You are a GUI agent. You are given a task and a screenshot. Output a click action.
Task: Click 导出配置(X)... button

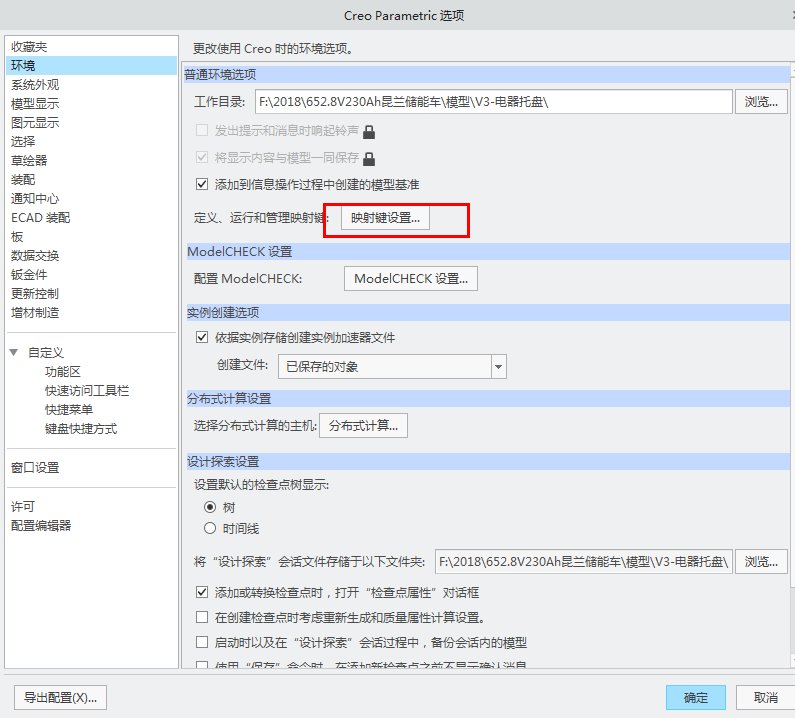tap(60, 698)
